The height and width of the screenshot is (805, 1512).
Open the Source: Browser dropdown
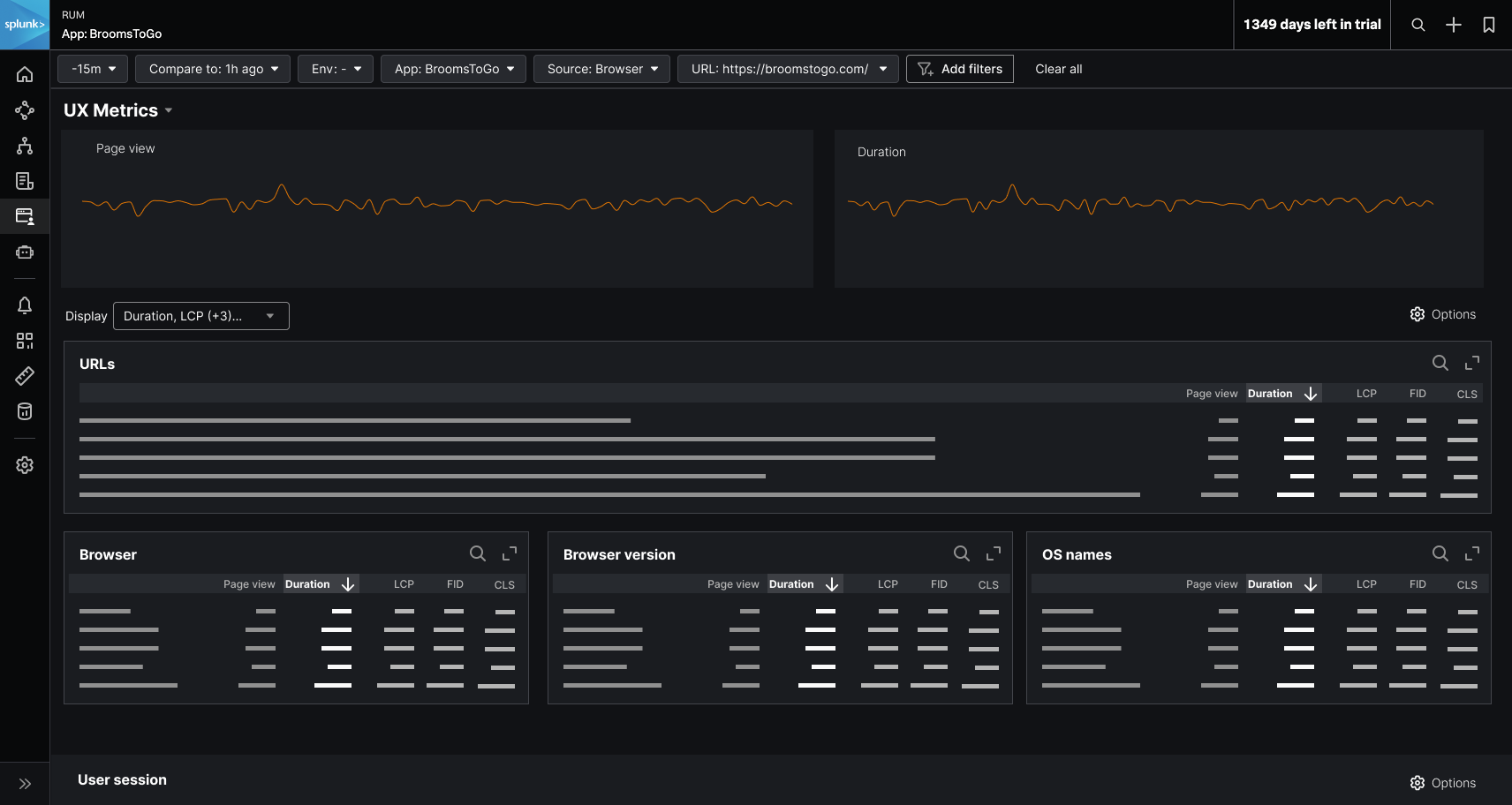601,69
